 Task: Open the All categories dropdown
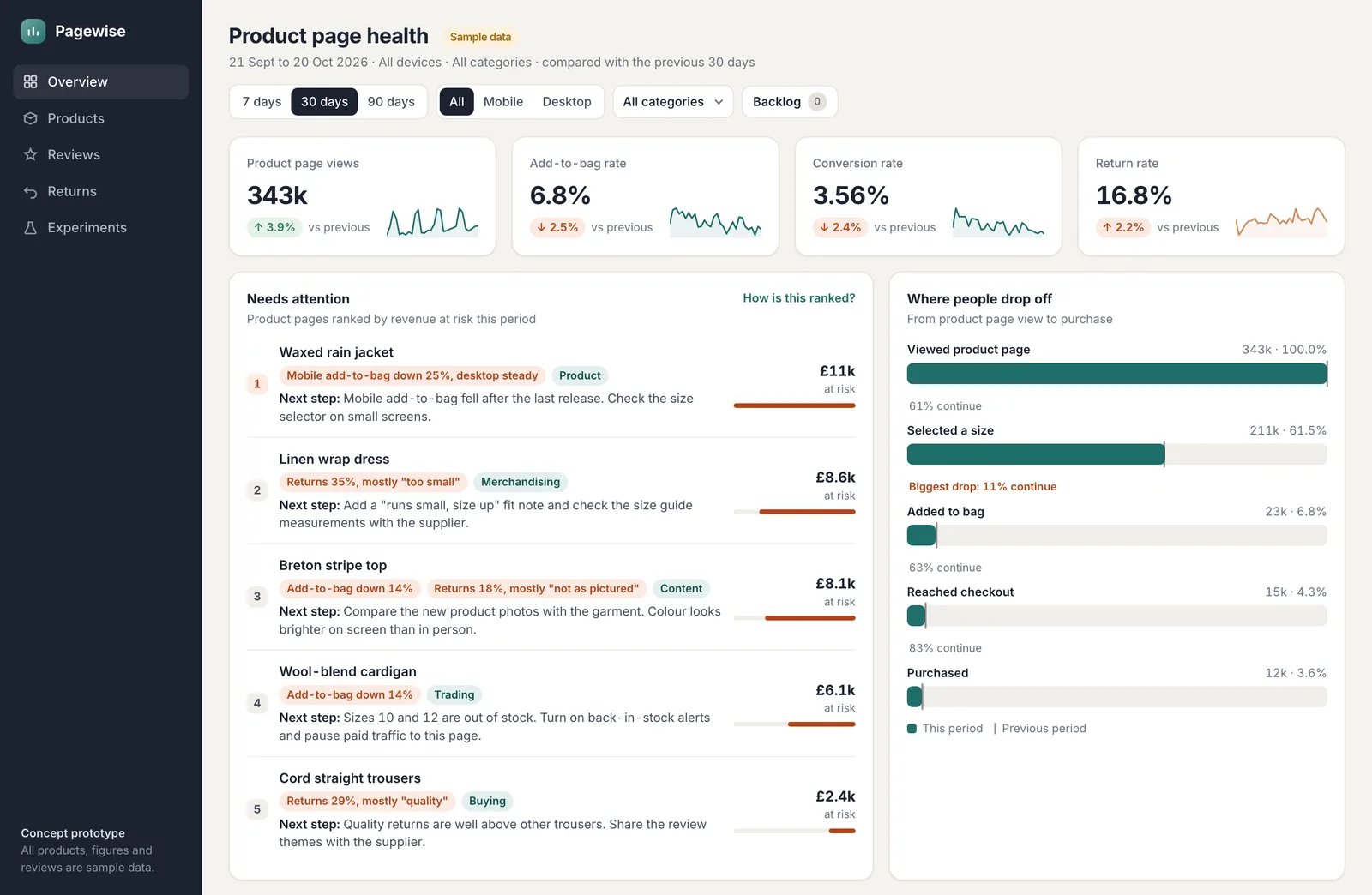pyautogui.click(x=673, y=102)
